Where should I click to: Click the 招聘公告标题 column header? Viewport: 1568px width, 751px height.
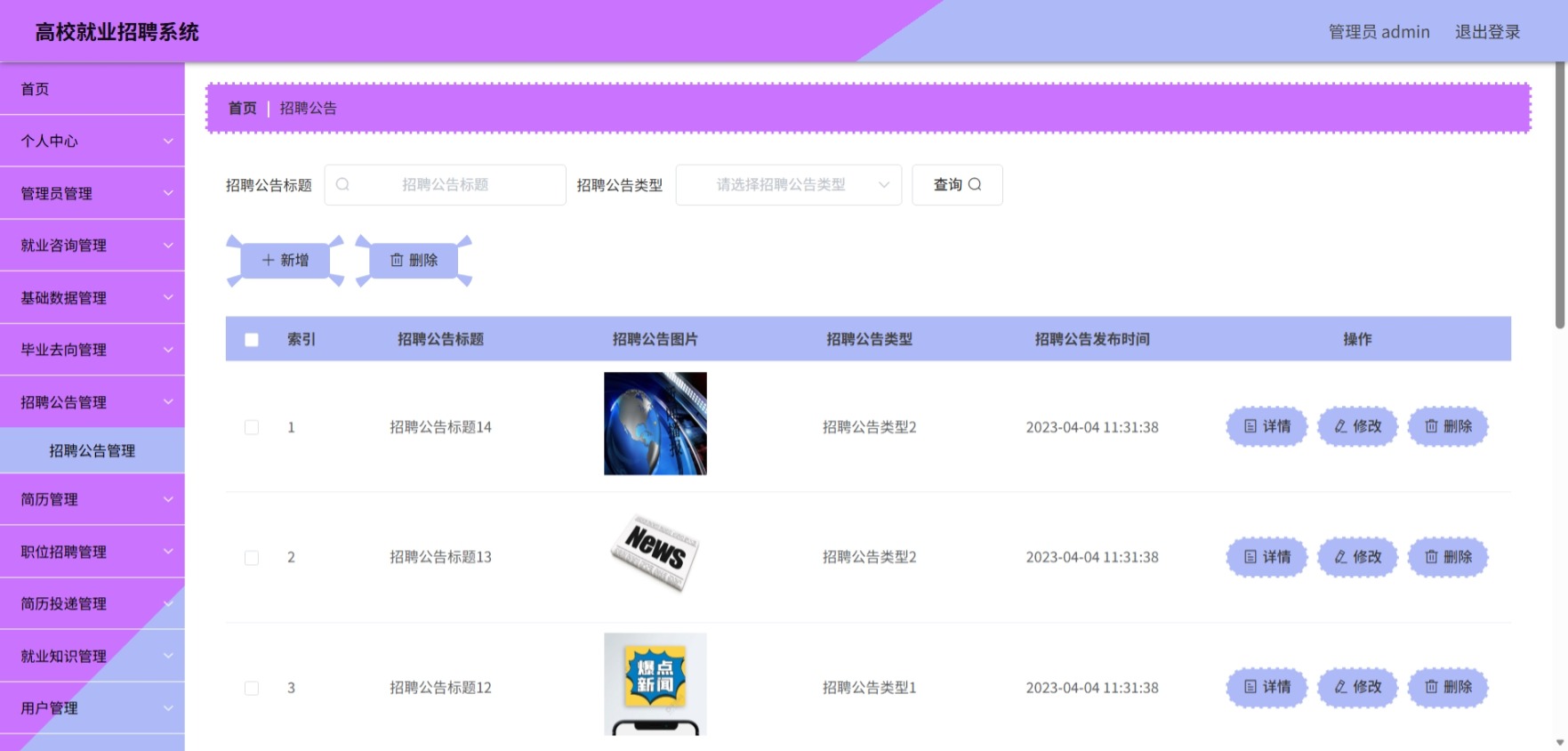pyautogui.click(x=440, y=339)
